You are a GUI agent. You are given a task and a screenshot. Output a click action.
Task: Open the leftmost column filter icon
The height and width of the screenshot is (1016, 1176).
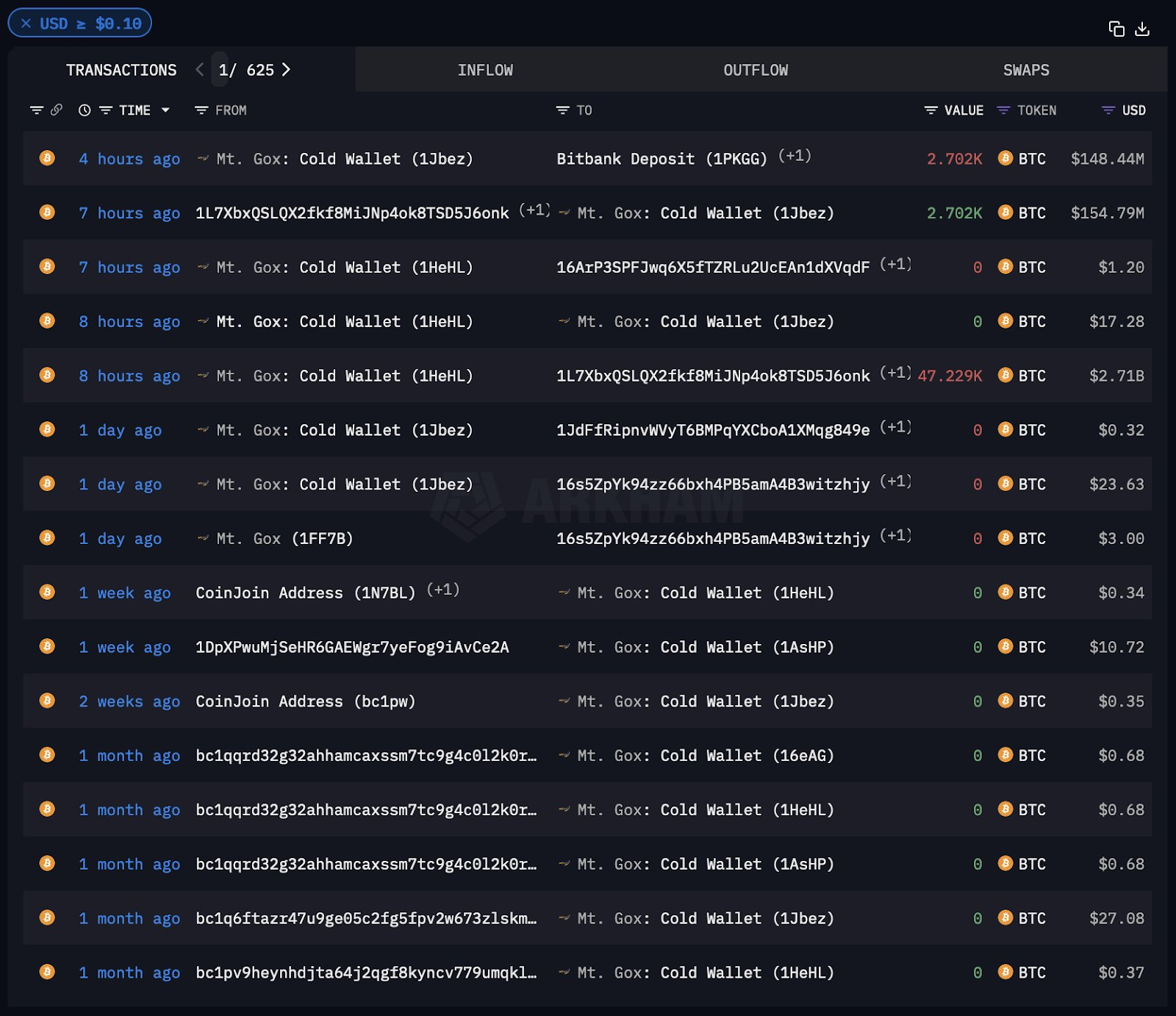(36, 110)
